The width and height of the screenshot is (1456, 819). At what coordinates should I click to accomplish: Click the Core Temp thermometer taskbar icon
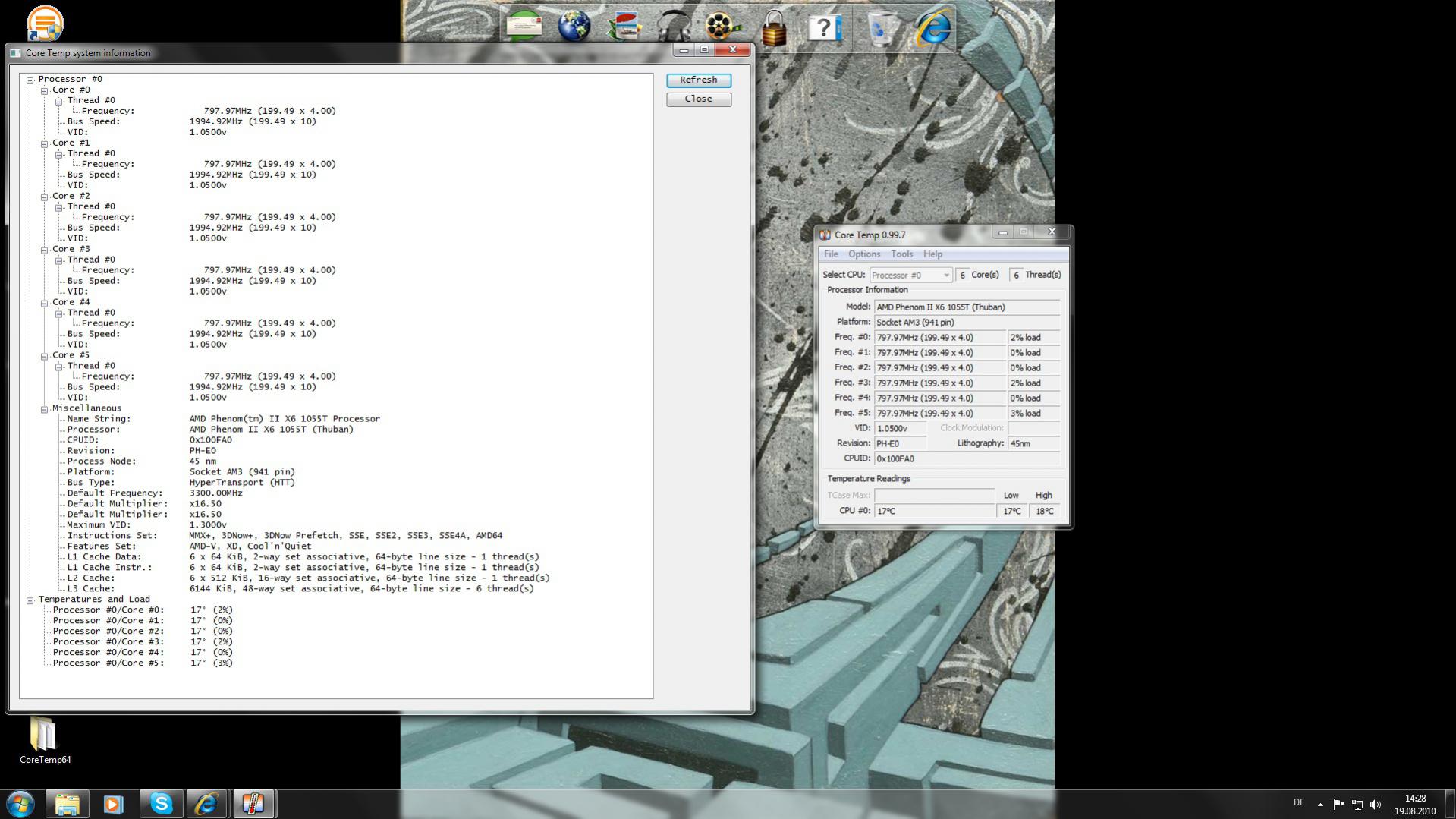coord(253,804)
